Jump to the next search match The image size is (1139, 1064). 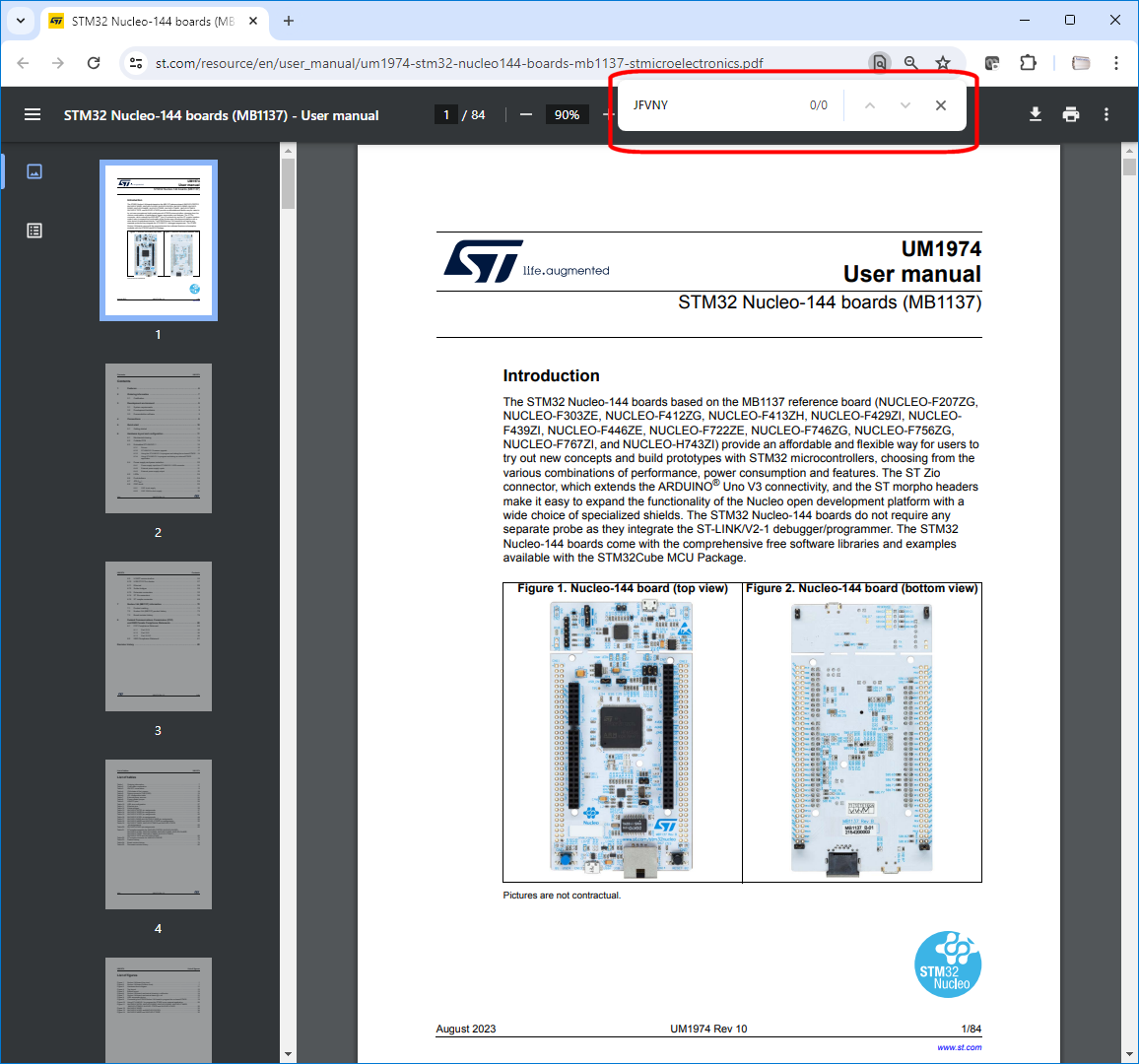coord(904,104)
